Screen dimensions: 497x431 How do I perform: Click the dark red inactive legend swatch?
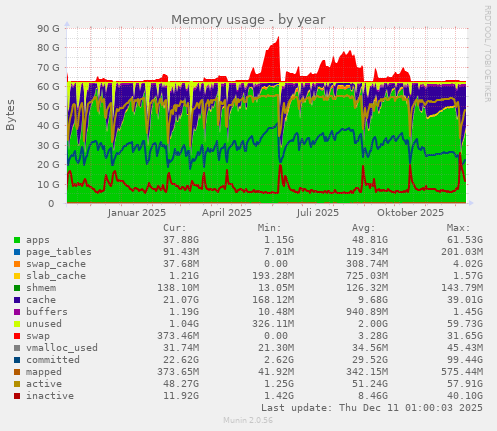(17, 396)
